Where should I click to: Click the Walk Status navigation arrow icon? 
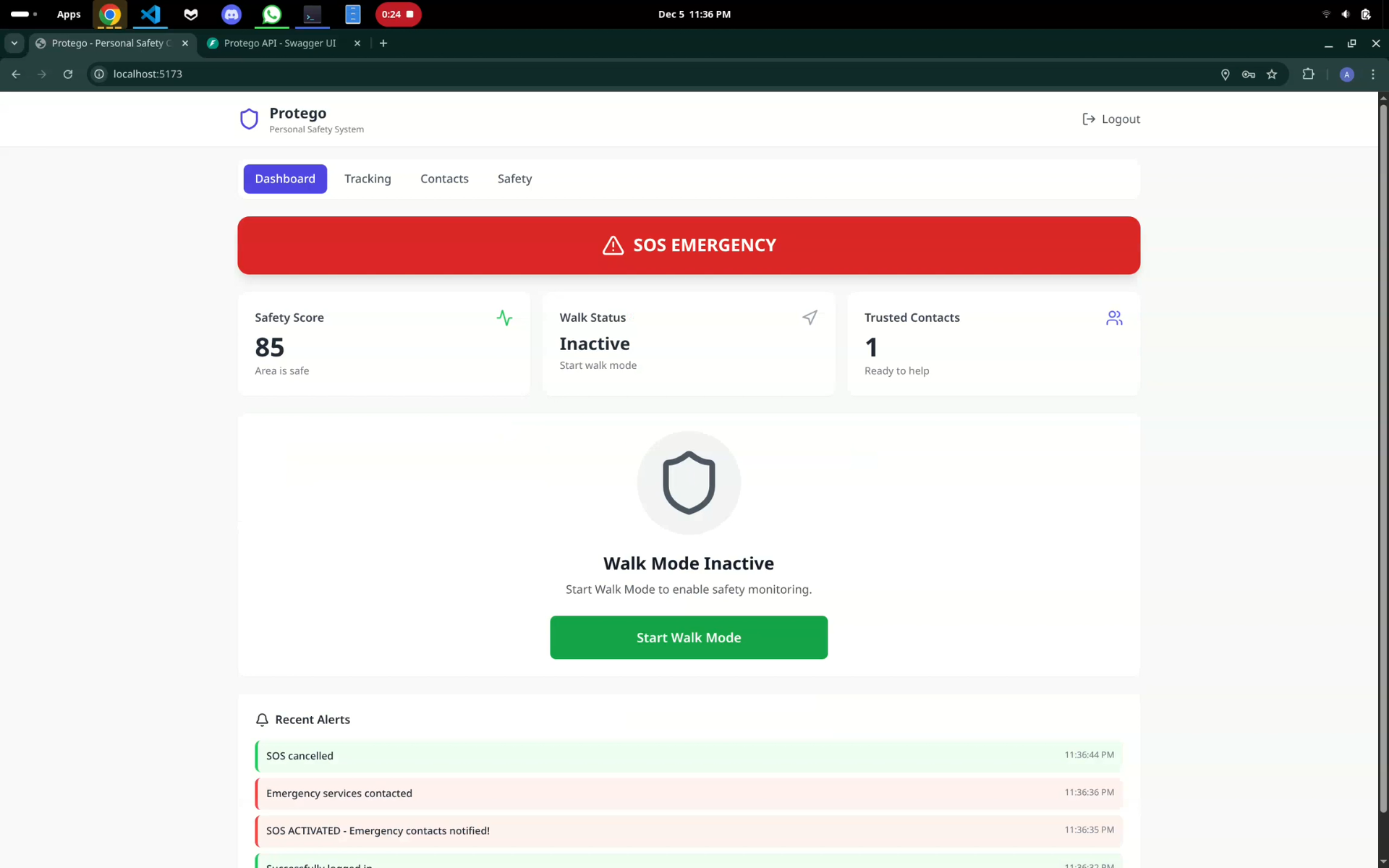pyautogui.click(x=810, y=318)
